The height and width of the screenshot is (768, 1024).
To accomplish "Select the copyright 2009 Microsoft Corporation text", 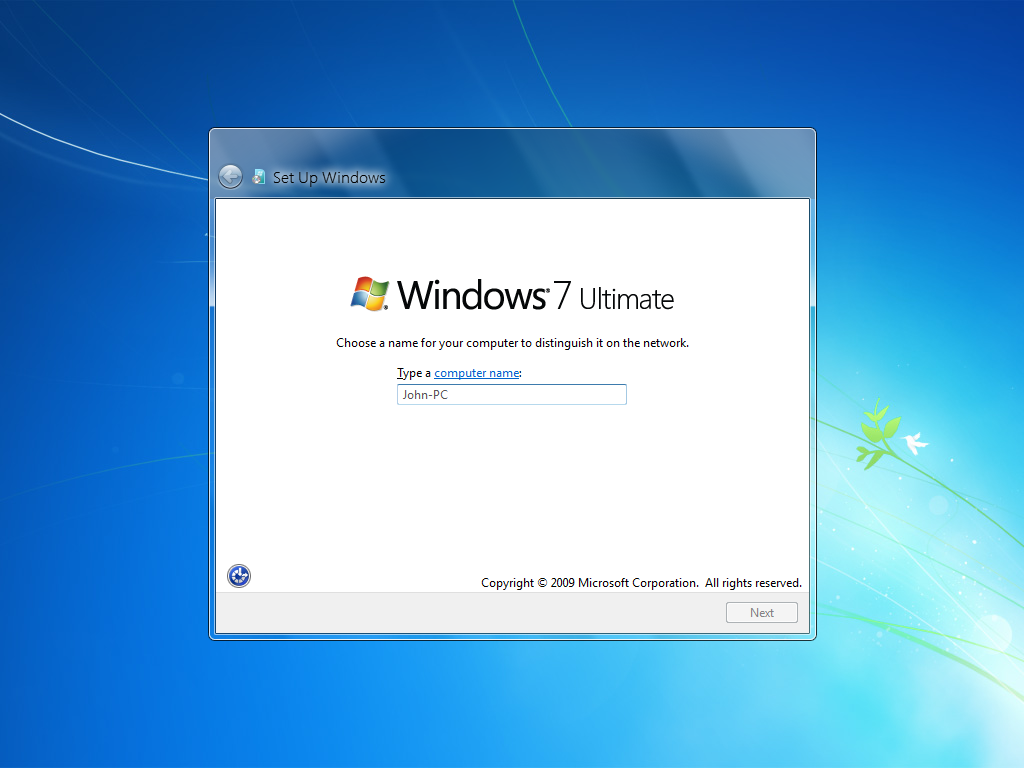I will (x=641, y=583).
